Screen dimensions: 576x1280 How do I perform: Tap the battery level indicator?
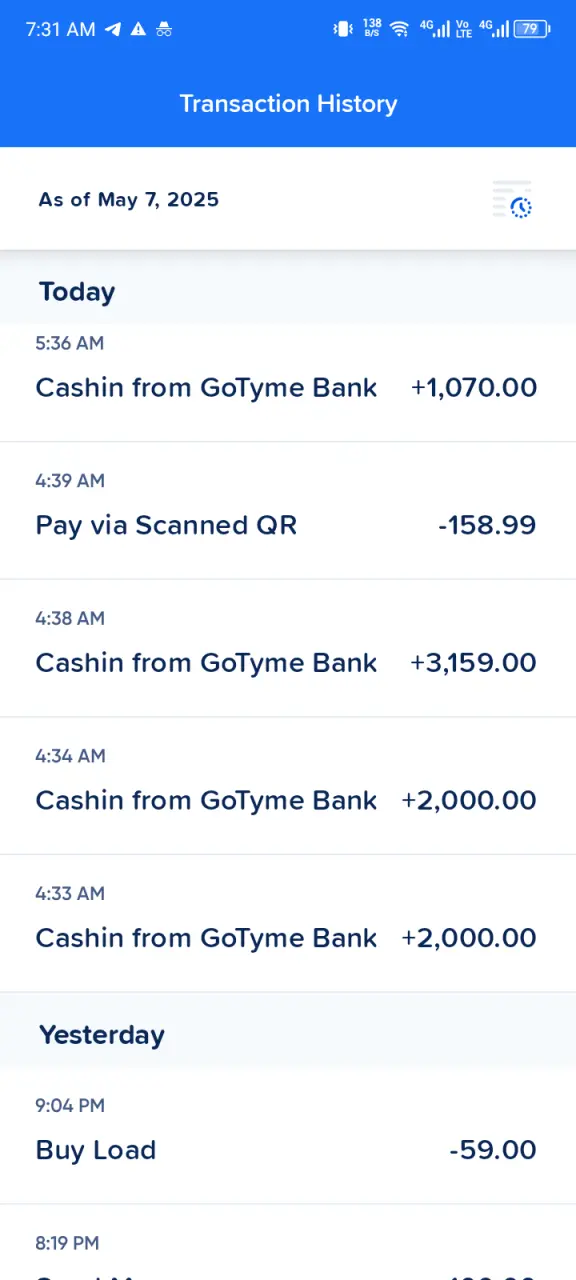531,29
